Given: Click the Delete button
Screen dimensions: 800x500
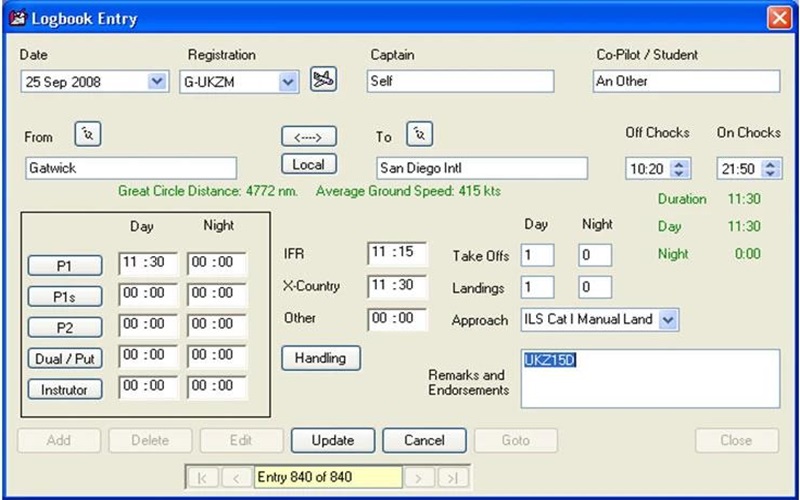Looking at the screenshot, I should tap(150, 440).
